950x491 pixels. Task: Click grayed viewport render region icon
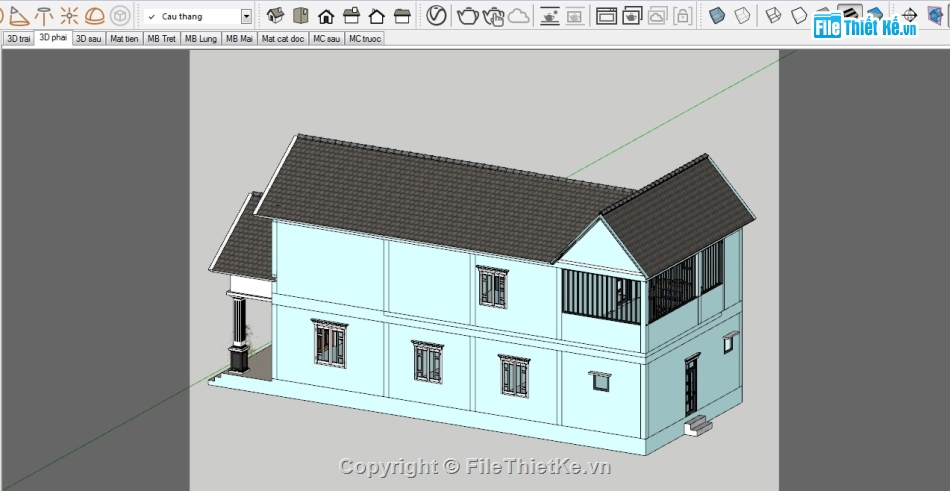click(575, 16)
